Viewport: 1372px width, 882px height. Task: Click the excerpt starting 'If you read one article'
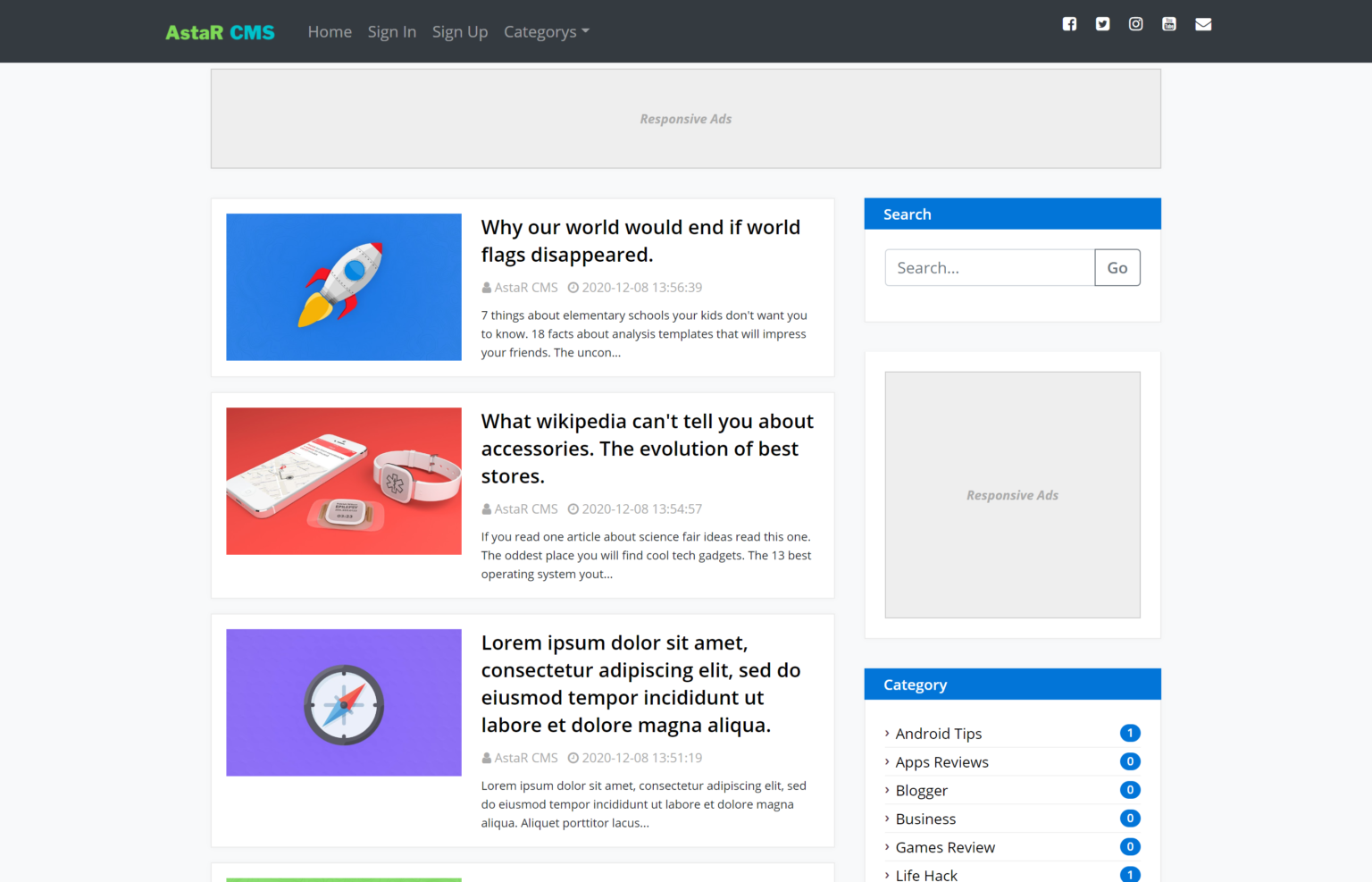pyautogui.click(x=647, y=556)
